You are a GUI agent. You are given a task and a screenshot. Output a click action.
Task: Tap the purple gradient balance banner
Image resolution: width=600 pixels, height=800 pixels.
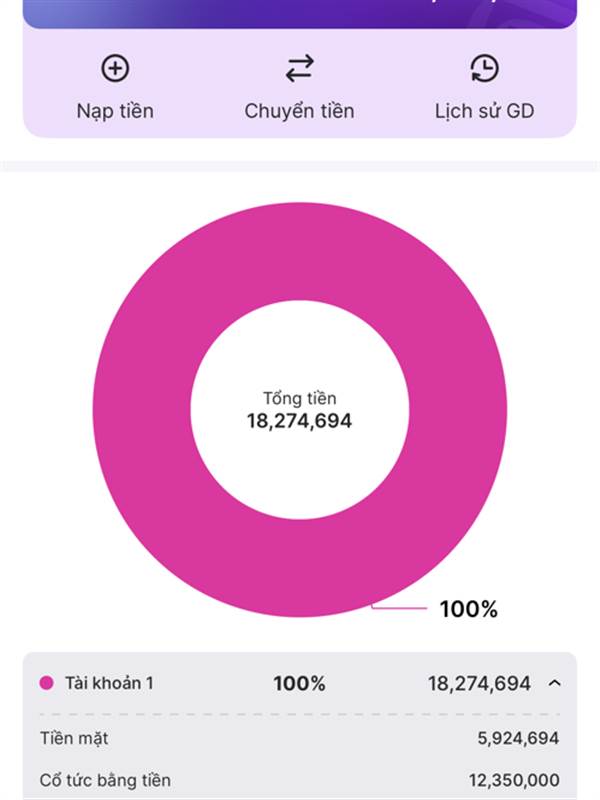(x=299, y=13)
